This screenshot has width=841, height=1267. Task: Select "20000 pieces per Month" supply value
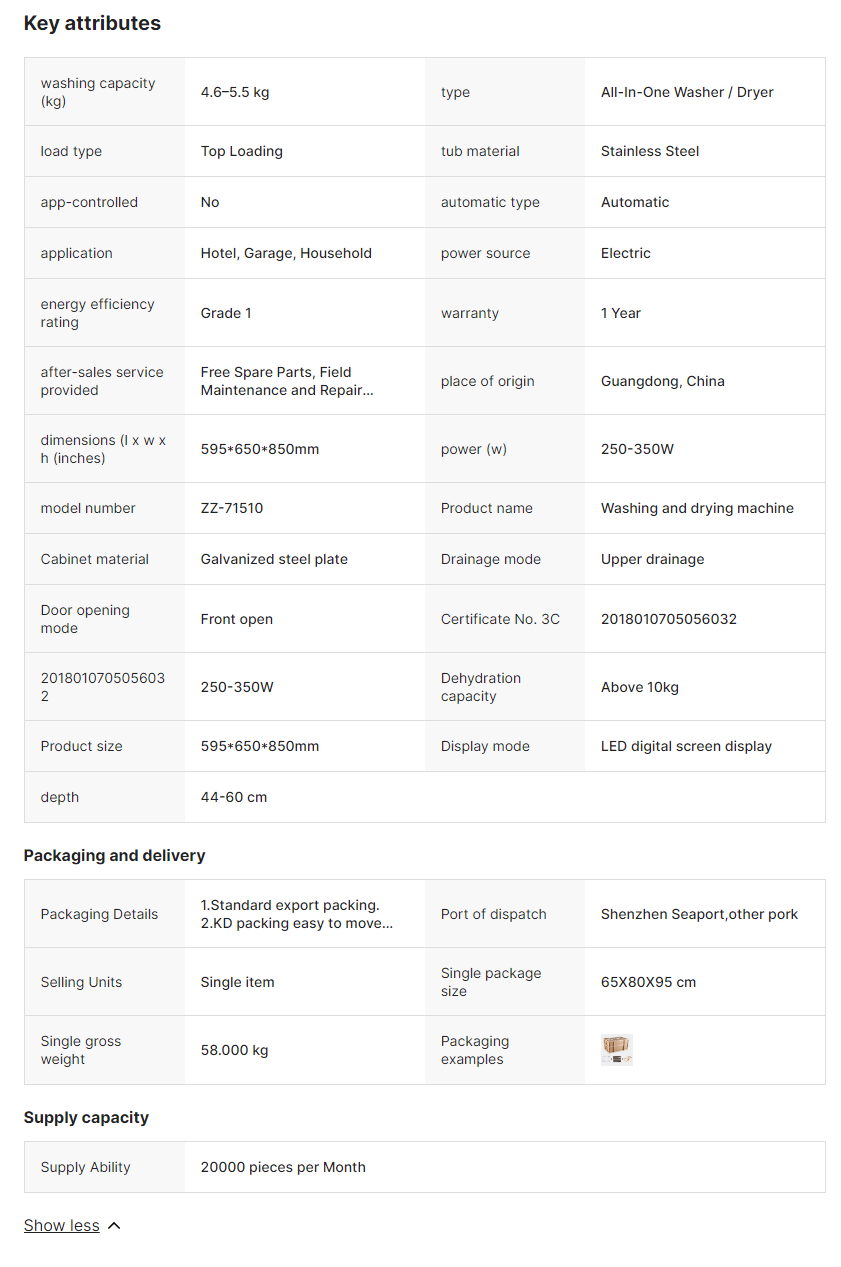point(283,1167)
